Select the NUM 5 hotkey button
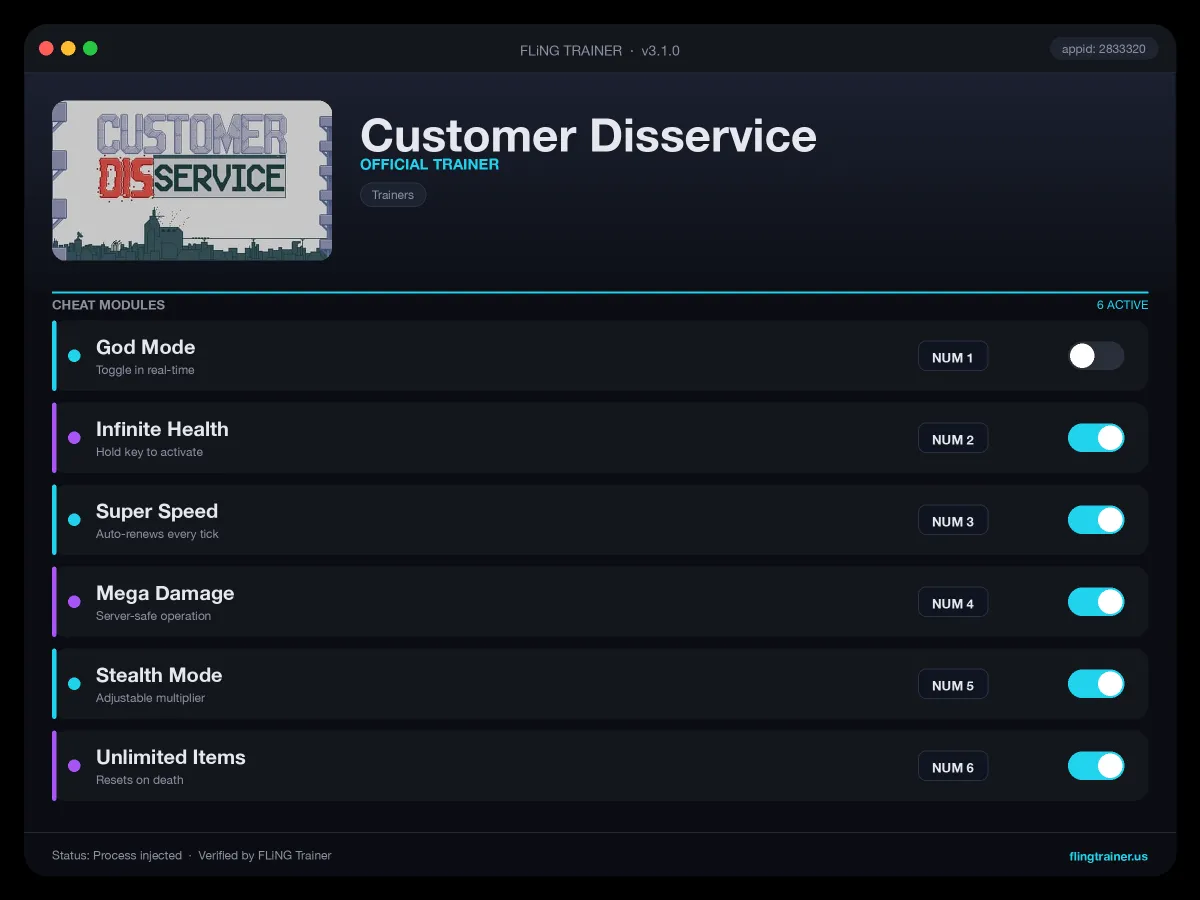1200x900 pixels. [x=953, y=685]
